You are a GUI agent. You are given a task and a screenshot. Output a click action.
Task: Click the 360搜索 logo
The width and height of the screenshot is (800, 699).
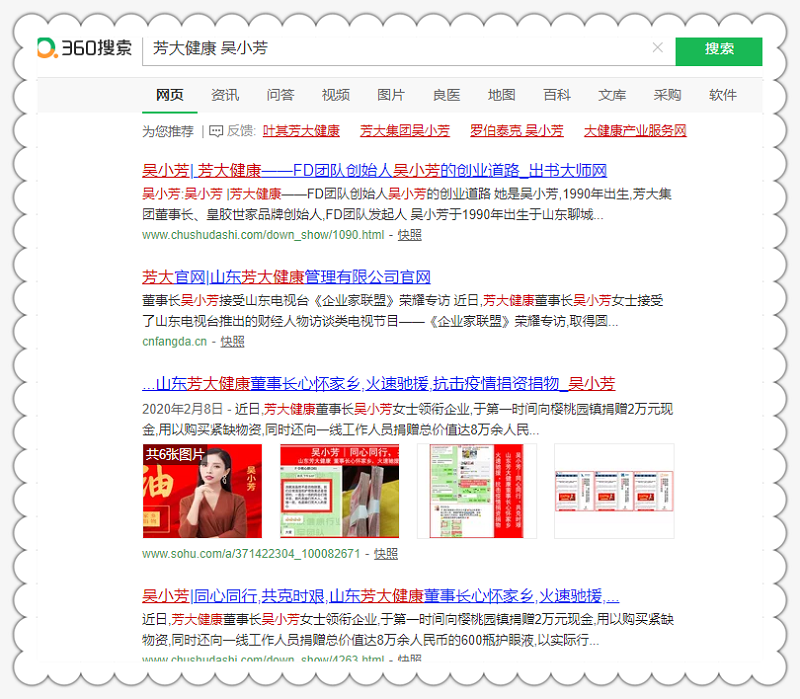pyautogui.click(x=85, y=48)
